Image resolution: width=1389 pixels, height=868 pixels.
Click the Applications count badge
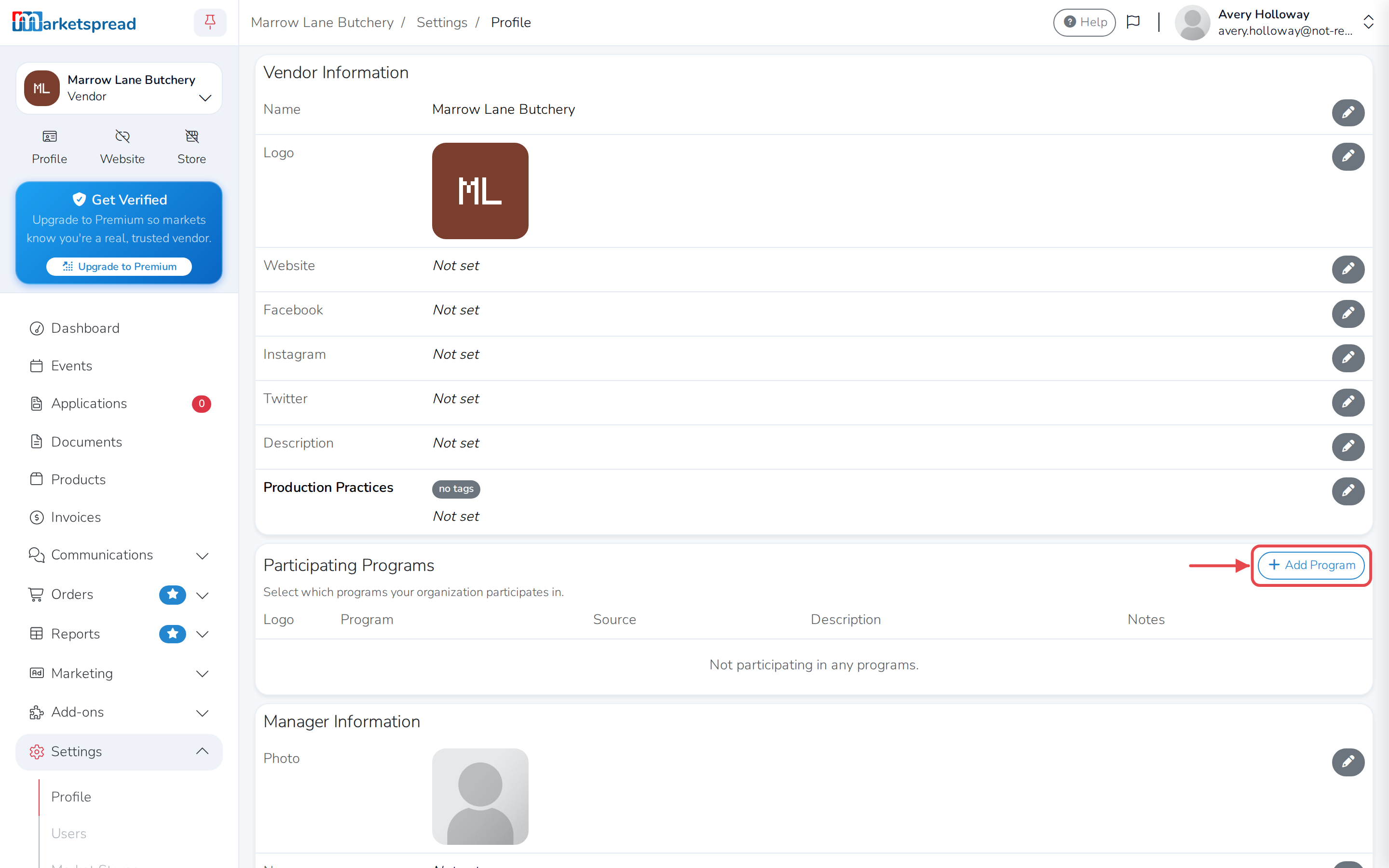pos(202,404)
